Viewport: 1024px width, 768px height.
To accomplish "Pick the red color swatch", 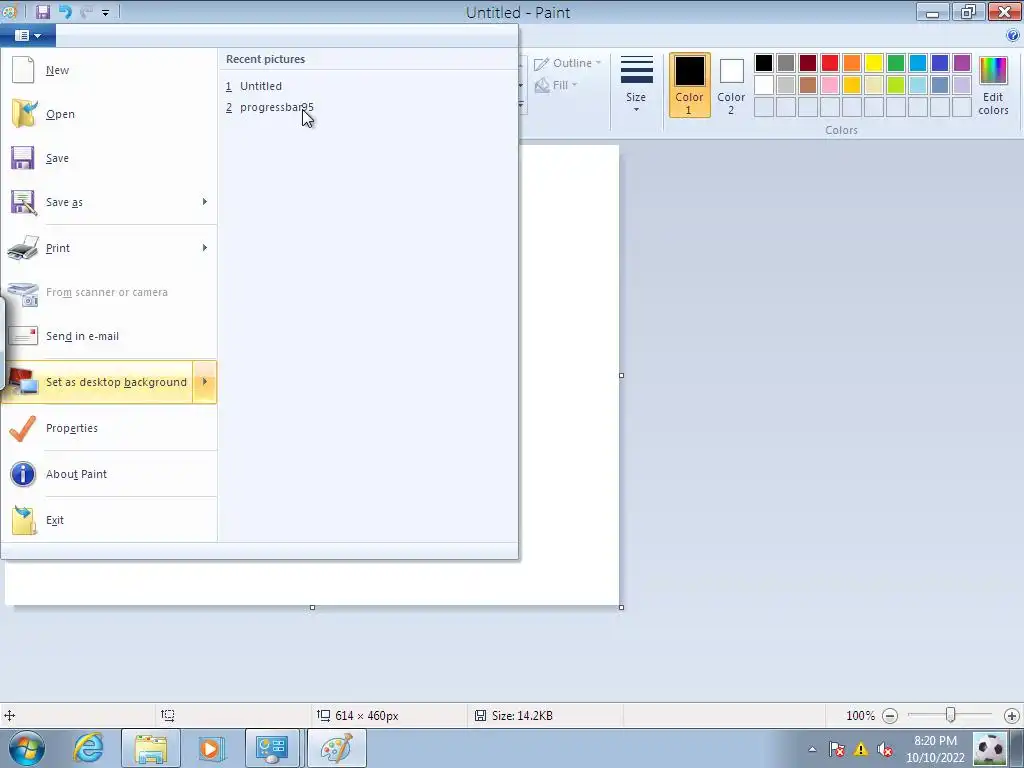I will tap(829, 63).
